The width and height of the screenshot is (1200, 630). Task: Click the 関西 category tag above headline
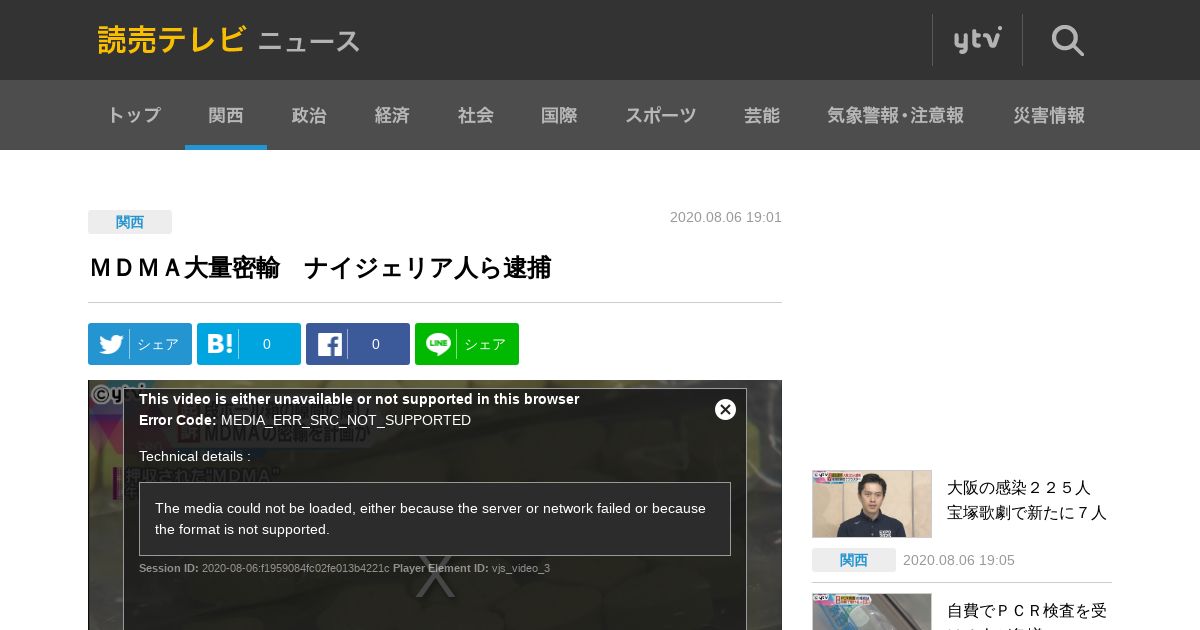pyautogui.click(x=130, y=222)
